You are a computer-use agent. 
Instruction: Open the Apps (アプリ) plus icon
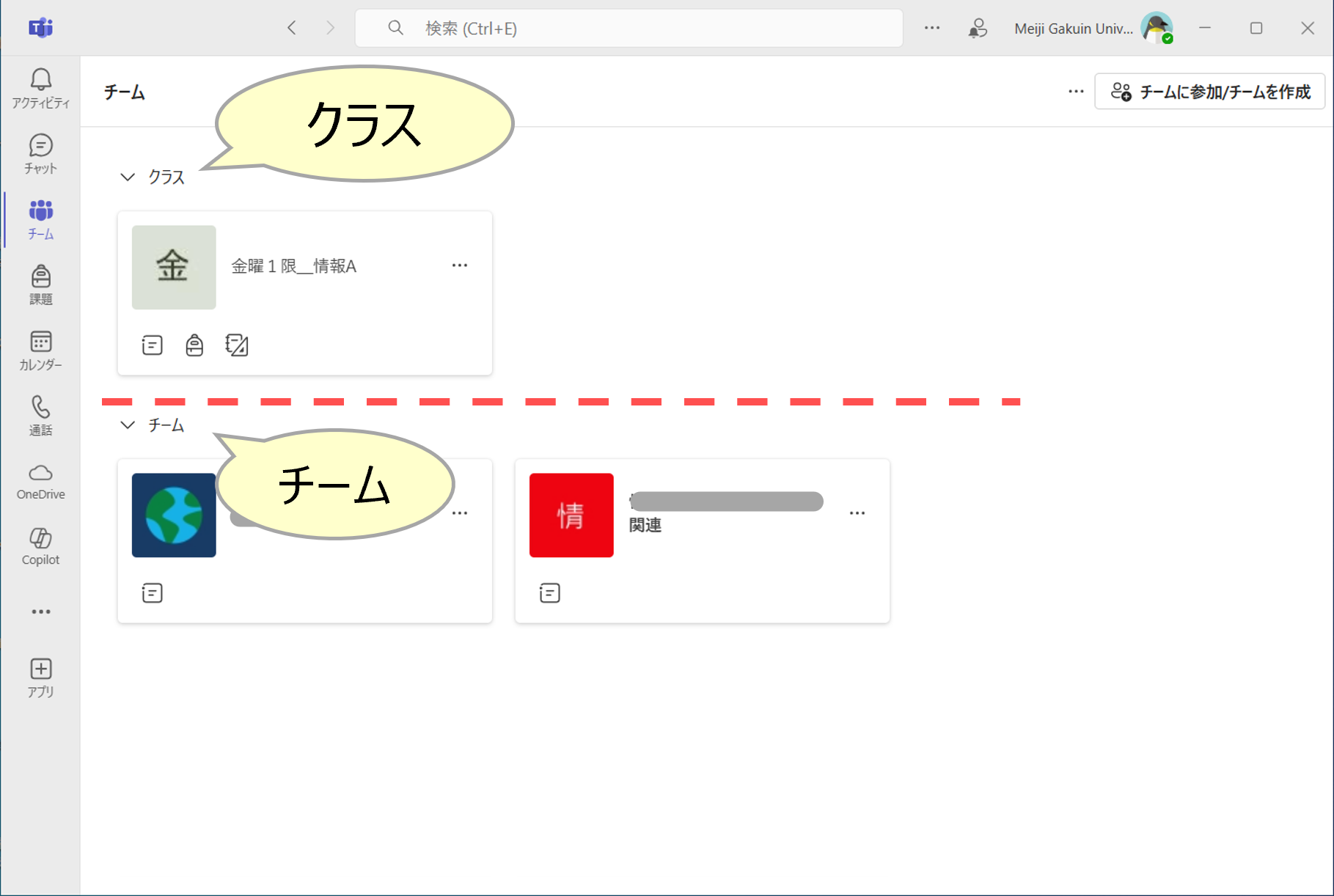pos(40,677)
